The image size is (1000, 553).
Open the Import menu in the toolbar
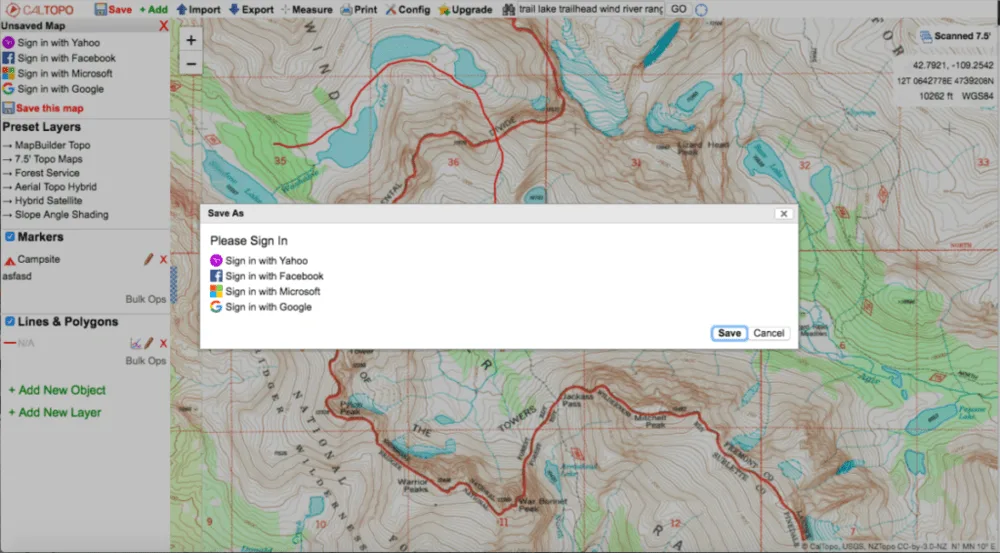pyautogui.click(x=198, y=9)
